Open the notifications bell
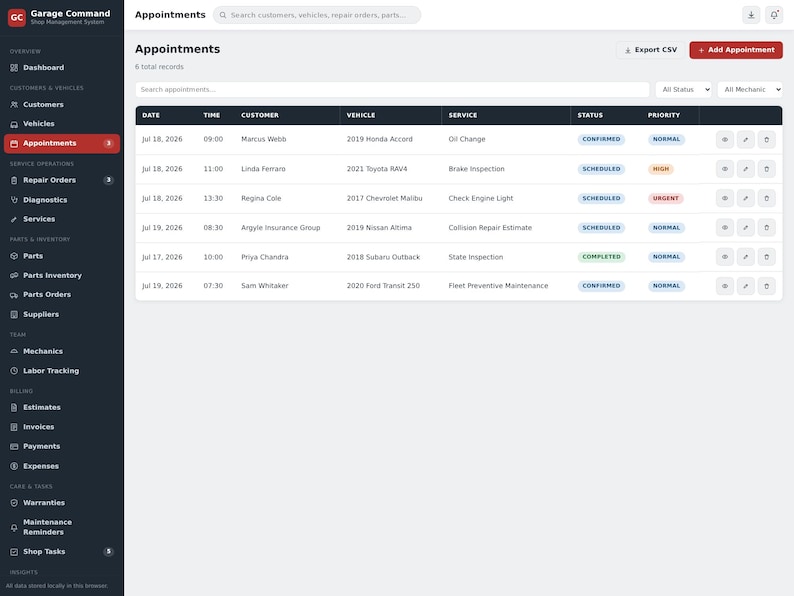Viewport: 794px width, 596px height. pos(774,15)
